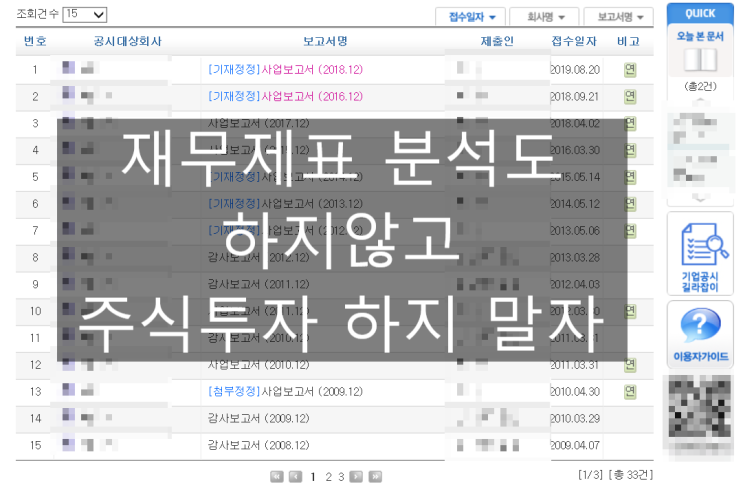Click 제출인 column header

coord(497,41)
